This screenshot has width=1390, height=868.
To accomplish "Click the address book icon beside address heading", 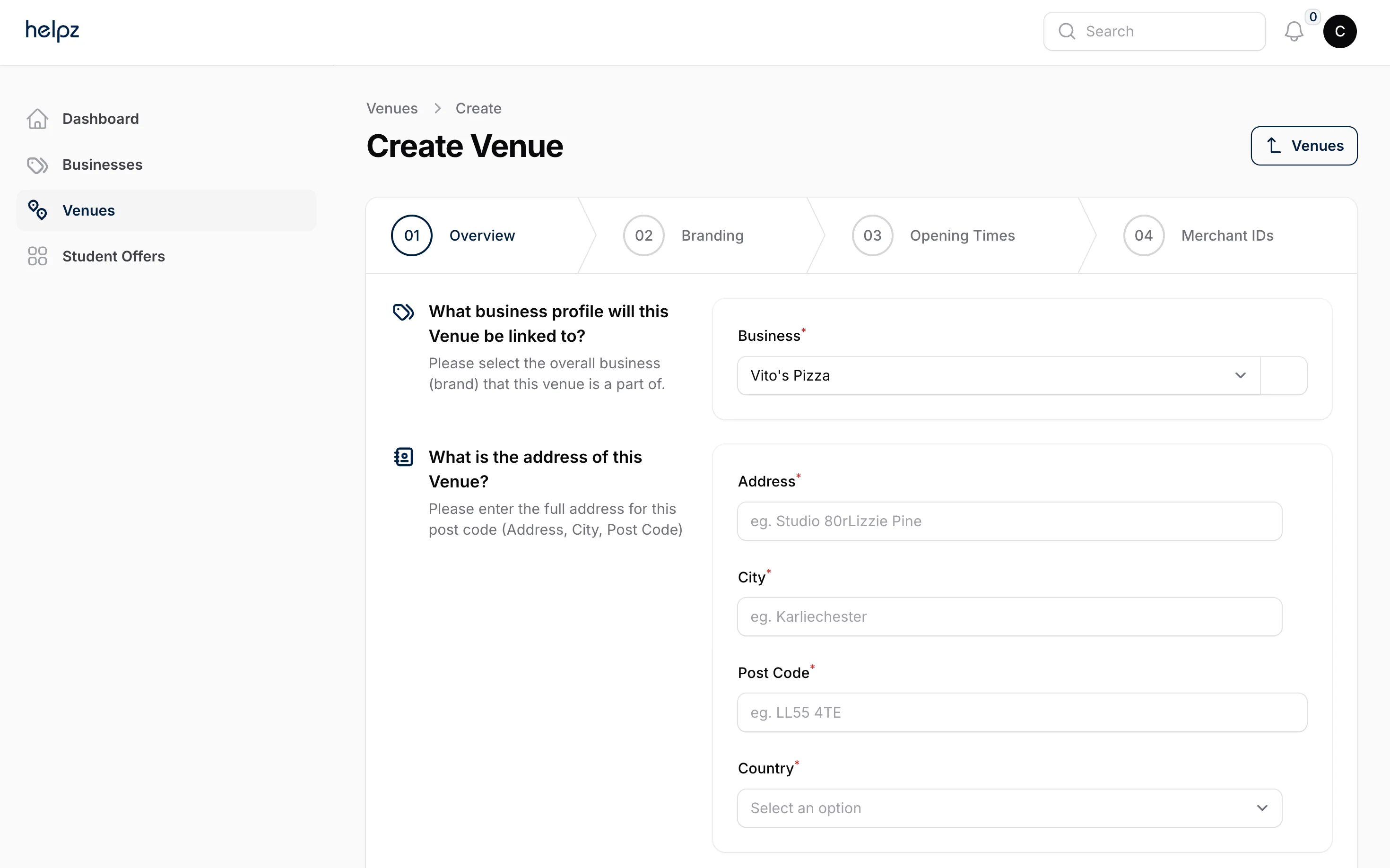I will (403, 457).
